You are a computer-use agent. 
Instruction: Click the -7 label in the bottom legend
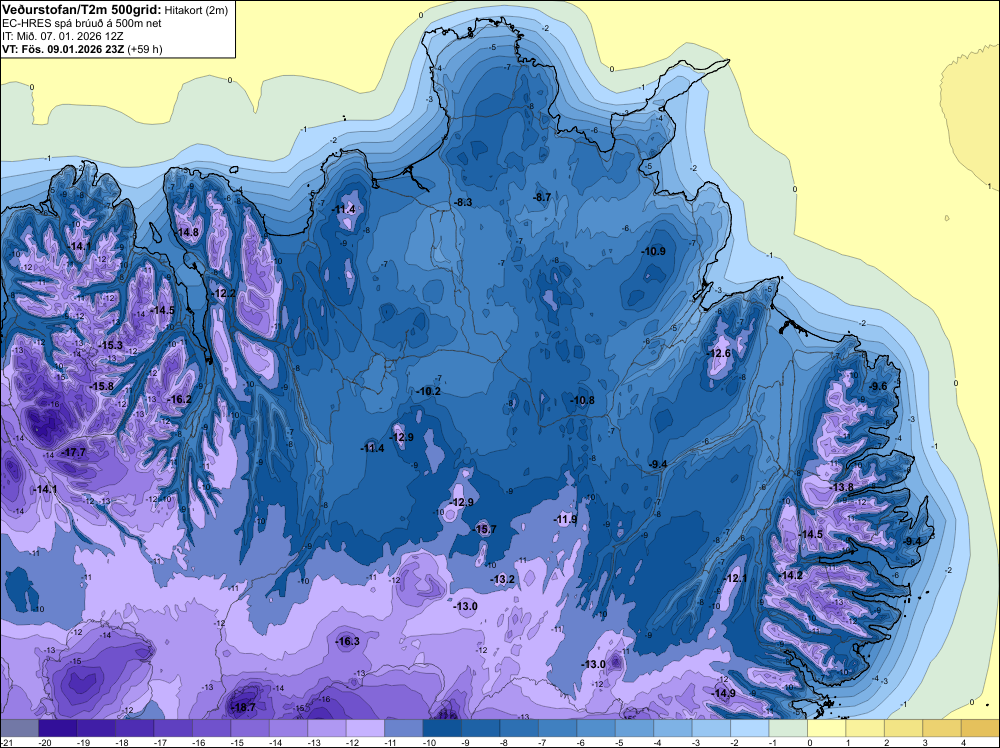(542, 742)
